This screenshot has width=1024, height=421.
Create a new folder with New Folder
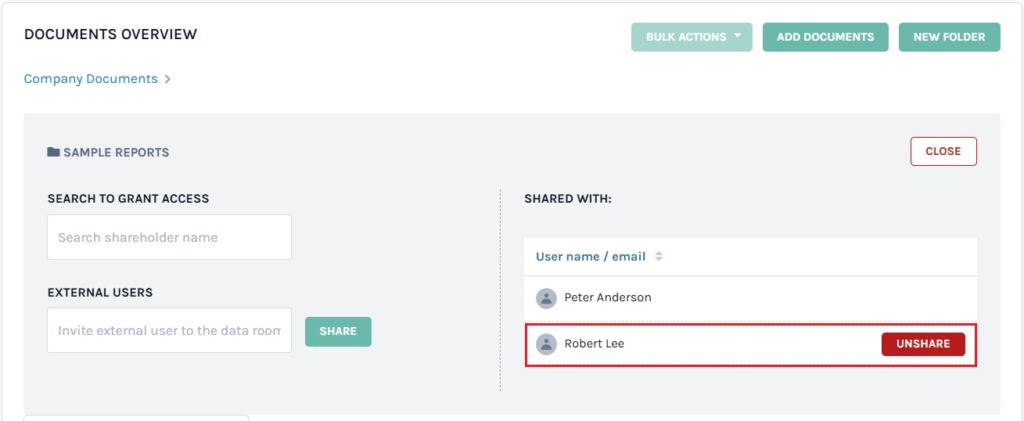(949, 37)
